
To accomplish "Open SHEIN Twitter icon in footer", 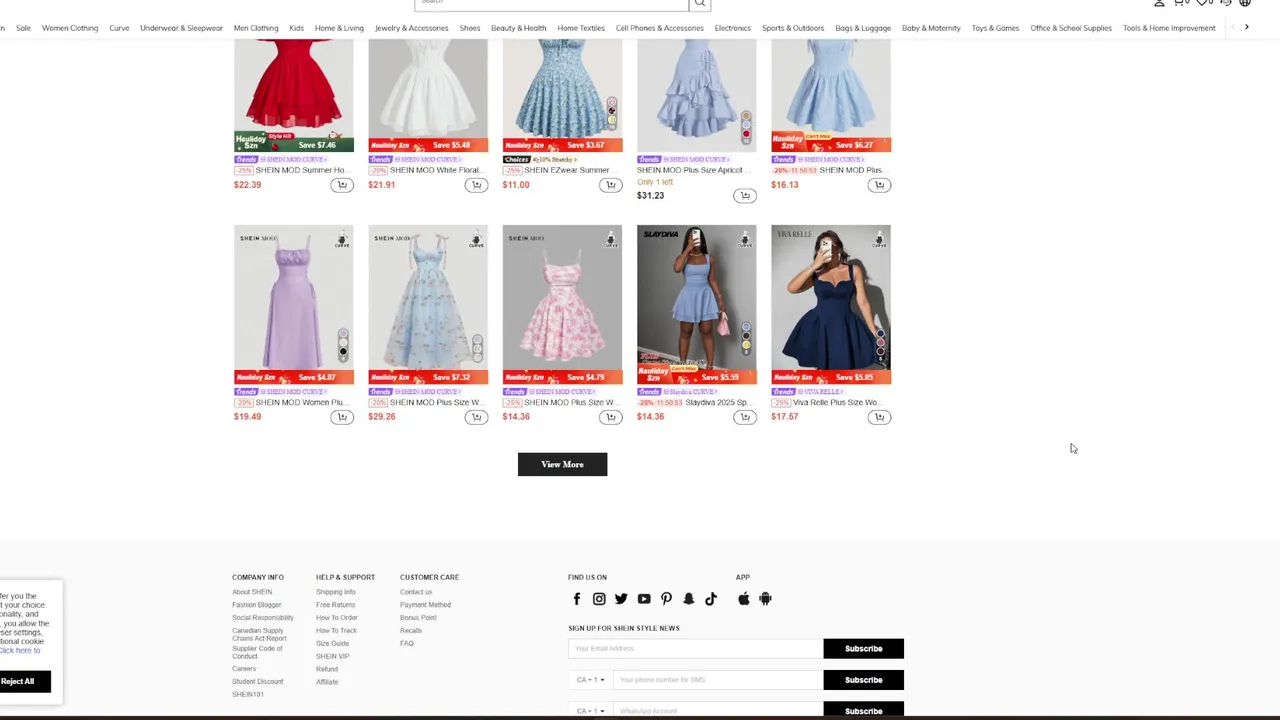I will [621, 599].
